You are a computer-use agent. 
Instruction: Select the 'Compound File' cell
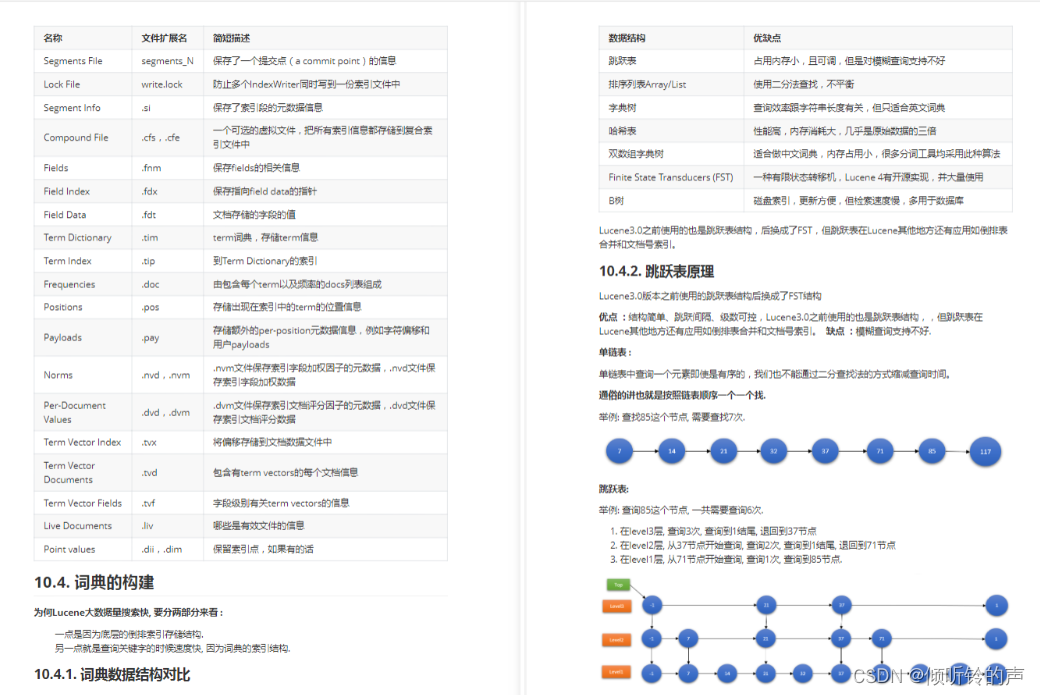[x=83, y=137]
